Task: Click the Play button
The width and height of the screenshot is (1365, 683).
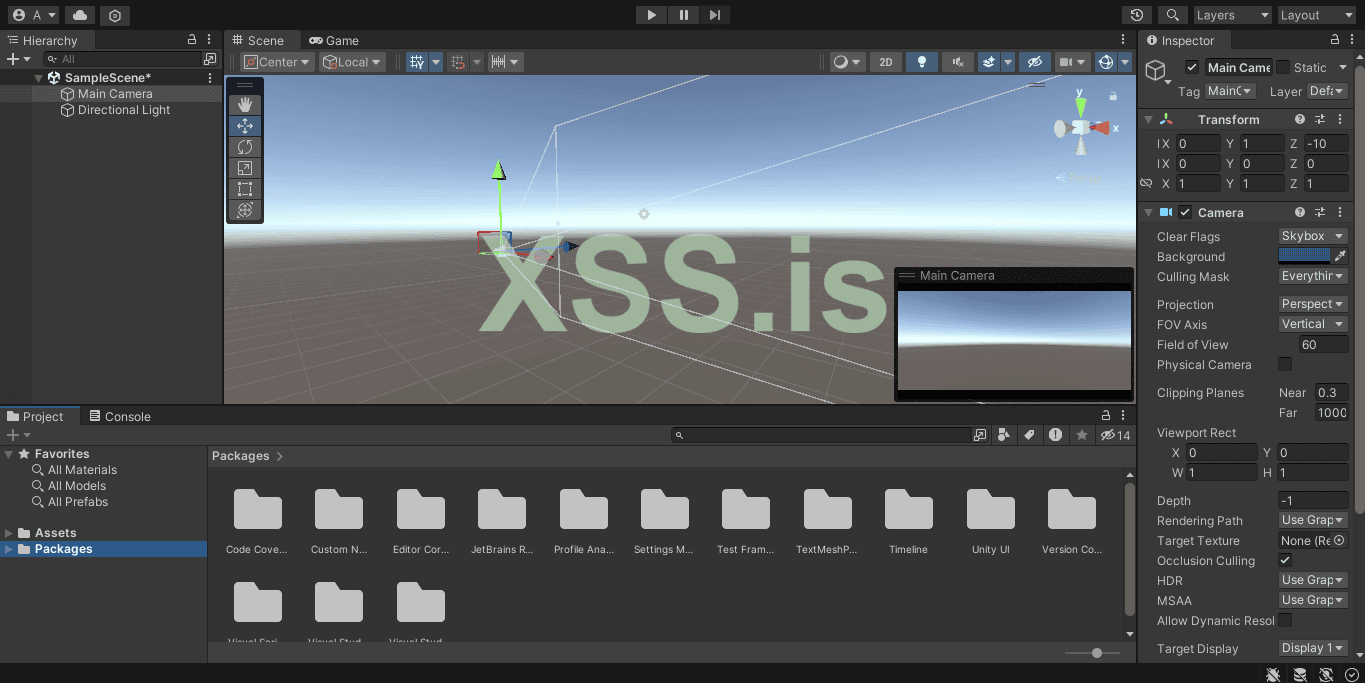Action: click(651, 15)
